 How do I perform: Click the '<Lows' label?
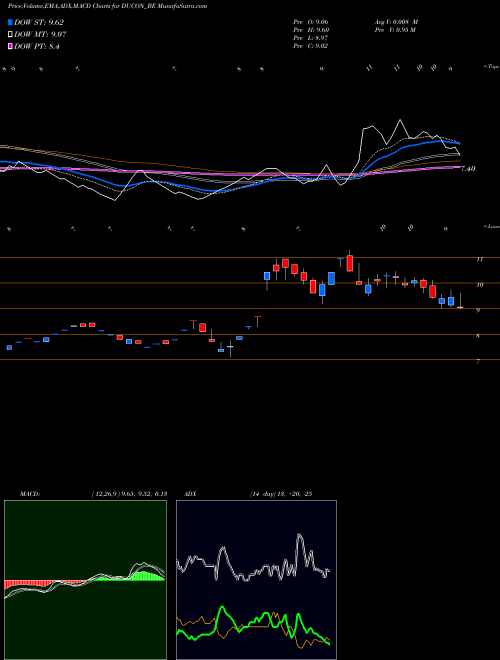(x=491, y=226)
